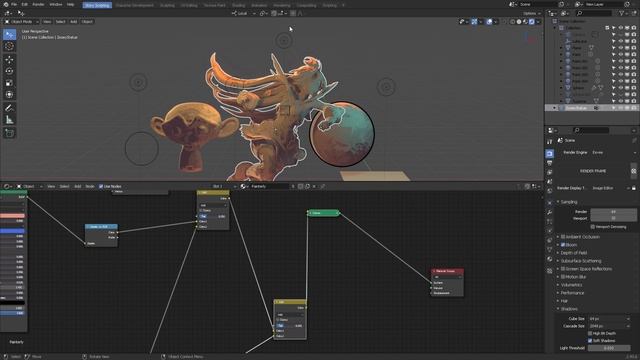
Task: Open node editor Node menu
Action: [x=90, y=186]
